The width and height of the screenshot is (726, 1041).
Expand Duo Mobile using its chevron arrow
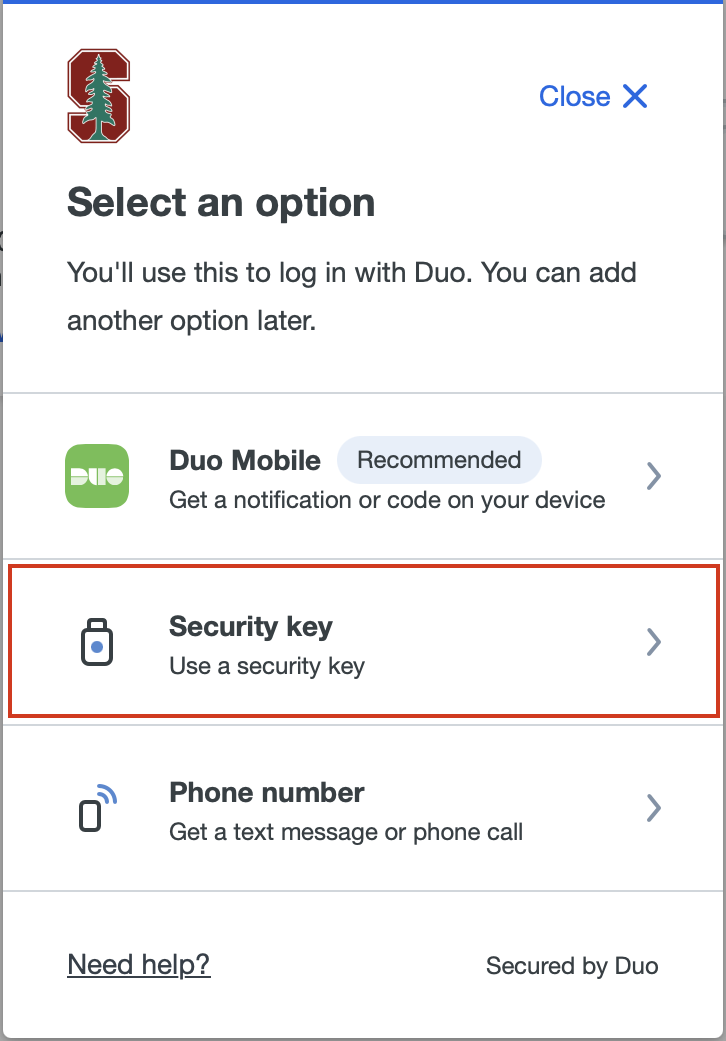coord(653,475)
